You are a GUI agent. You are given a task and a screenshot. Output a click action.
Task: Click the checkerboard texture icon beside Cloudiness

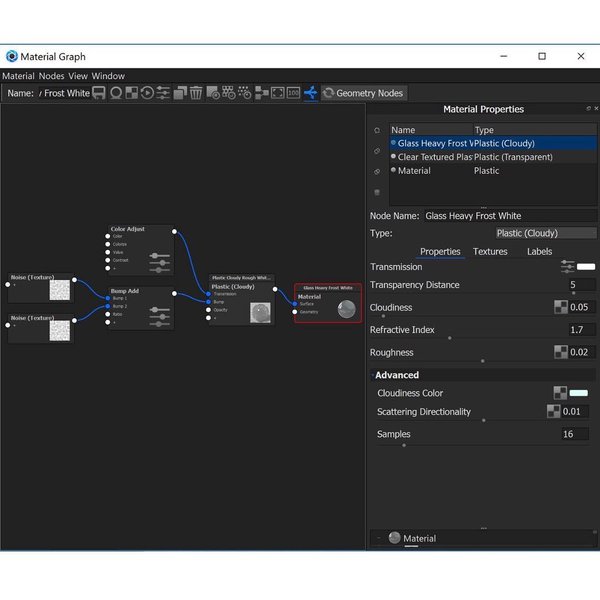[x=561, y=308]
